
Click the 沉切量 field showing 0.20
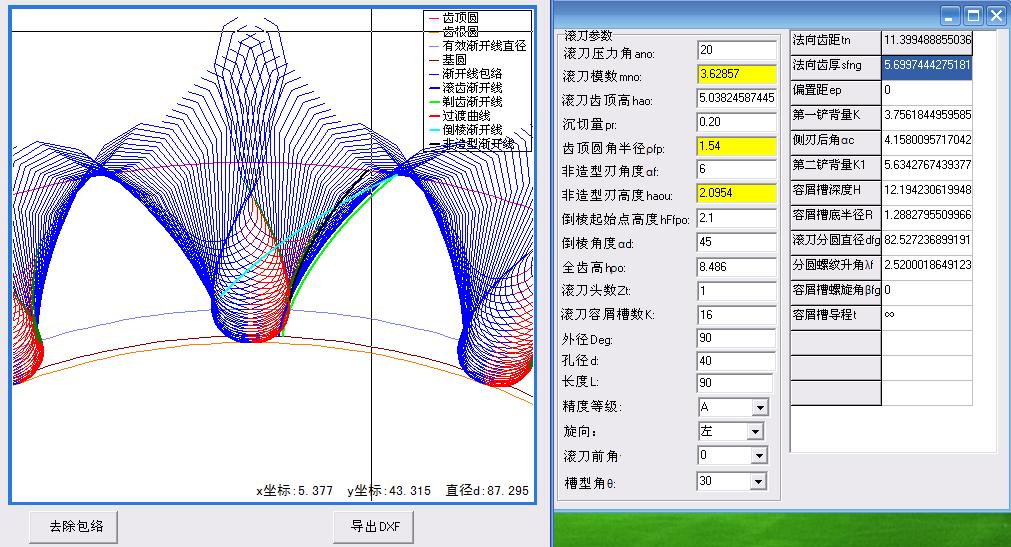pyautogui.click(x=737, y=122)
